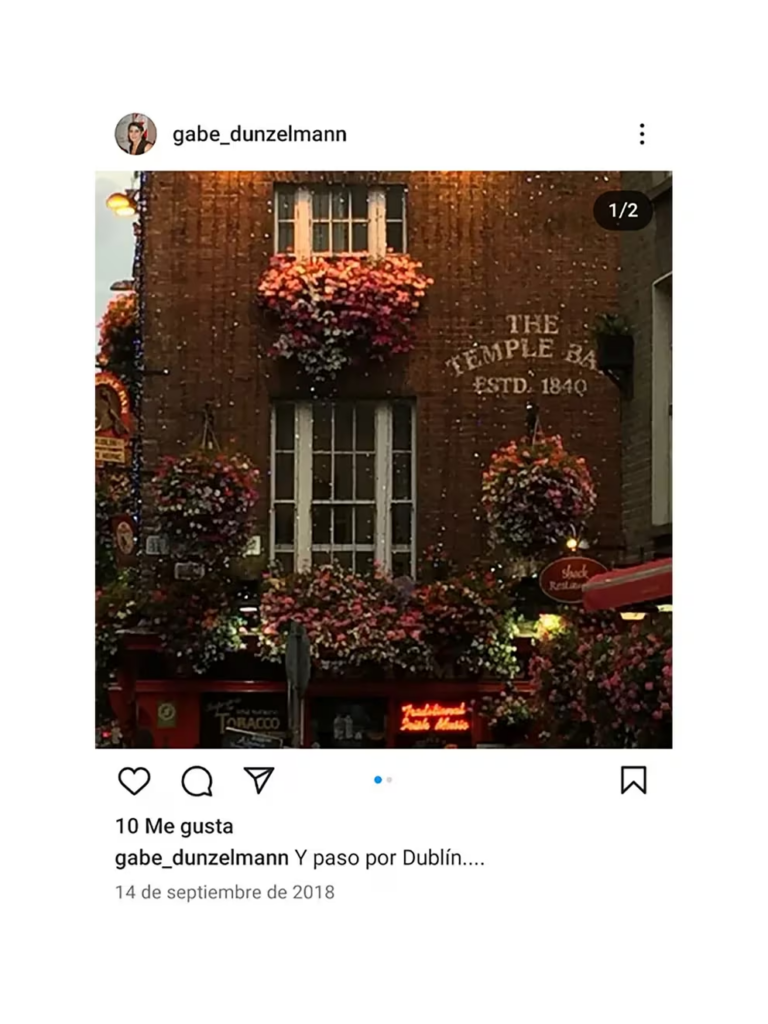
Task: Open gabe_dunzelmann's profile picture avatar
Action: click(x=136, y=134)
